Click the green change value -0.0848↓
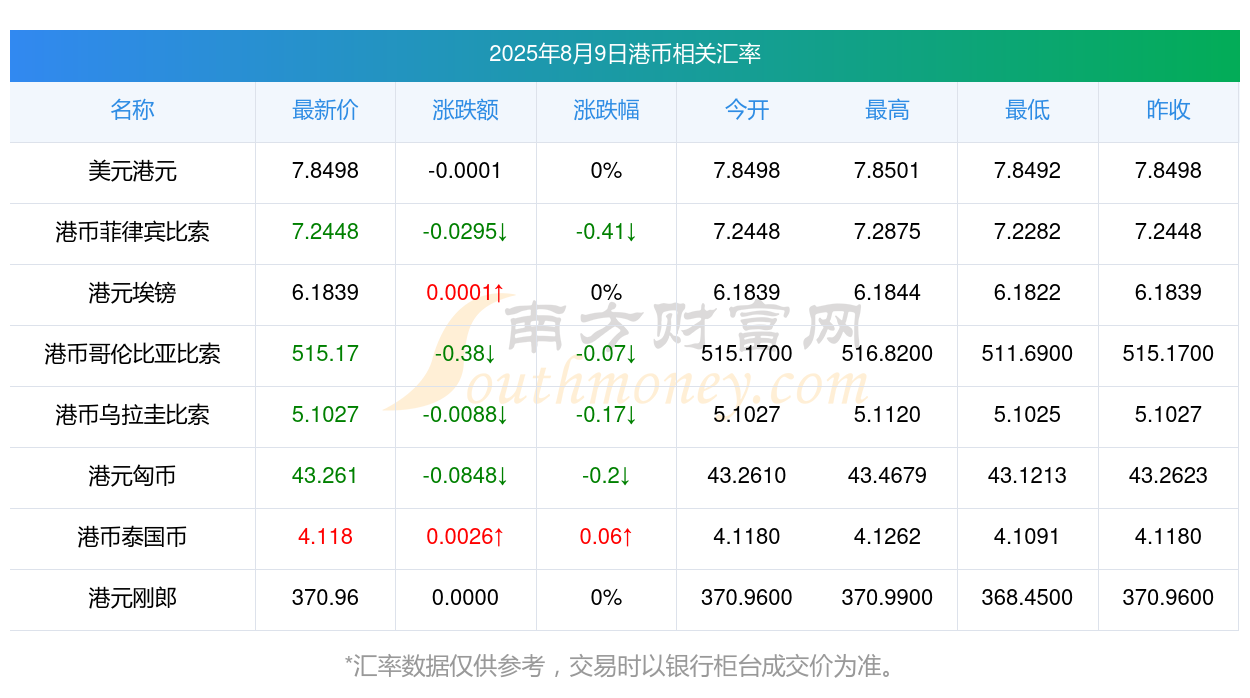1250x698 pixels. point(465,476)
